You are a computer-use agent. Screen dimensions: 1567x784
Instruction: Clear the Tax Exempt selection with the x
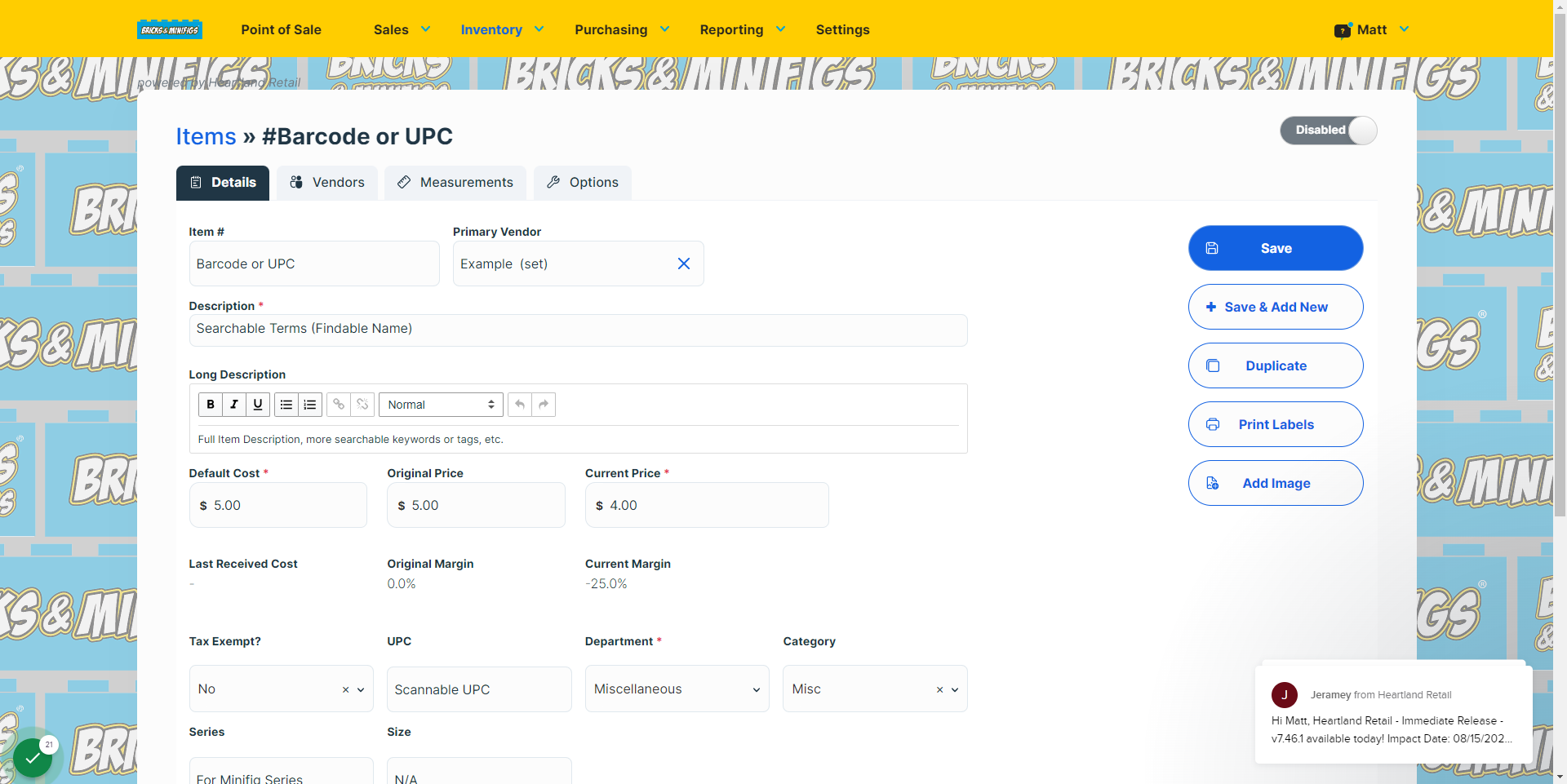point(345,689)
